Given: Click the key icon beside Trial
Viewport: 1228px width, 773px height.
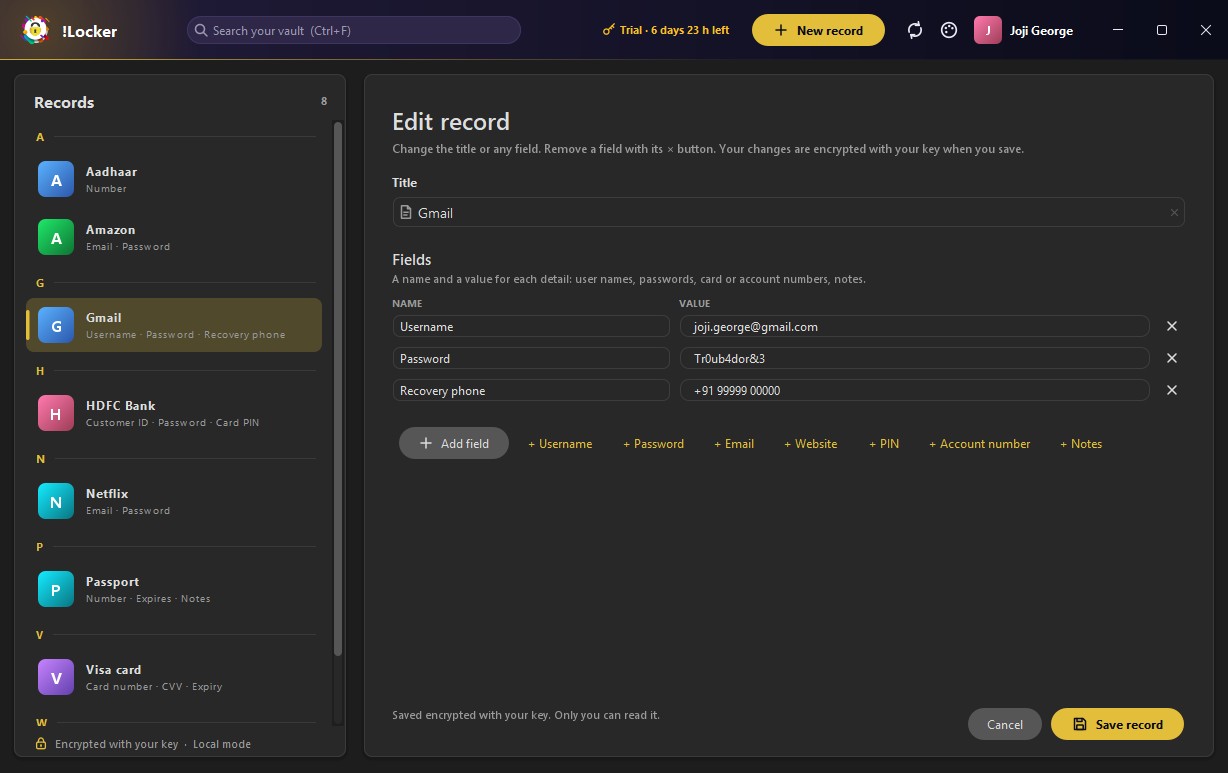Looking at the screenshot, I should coord(608,30).
